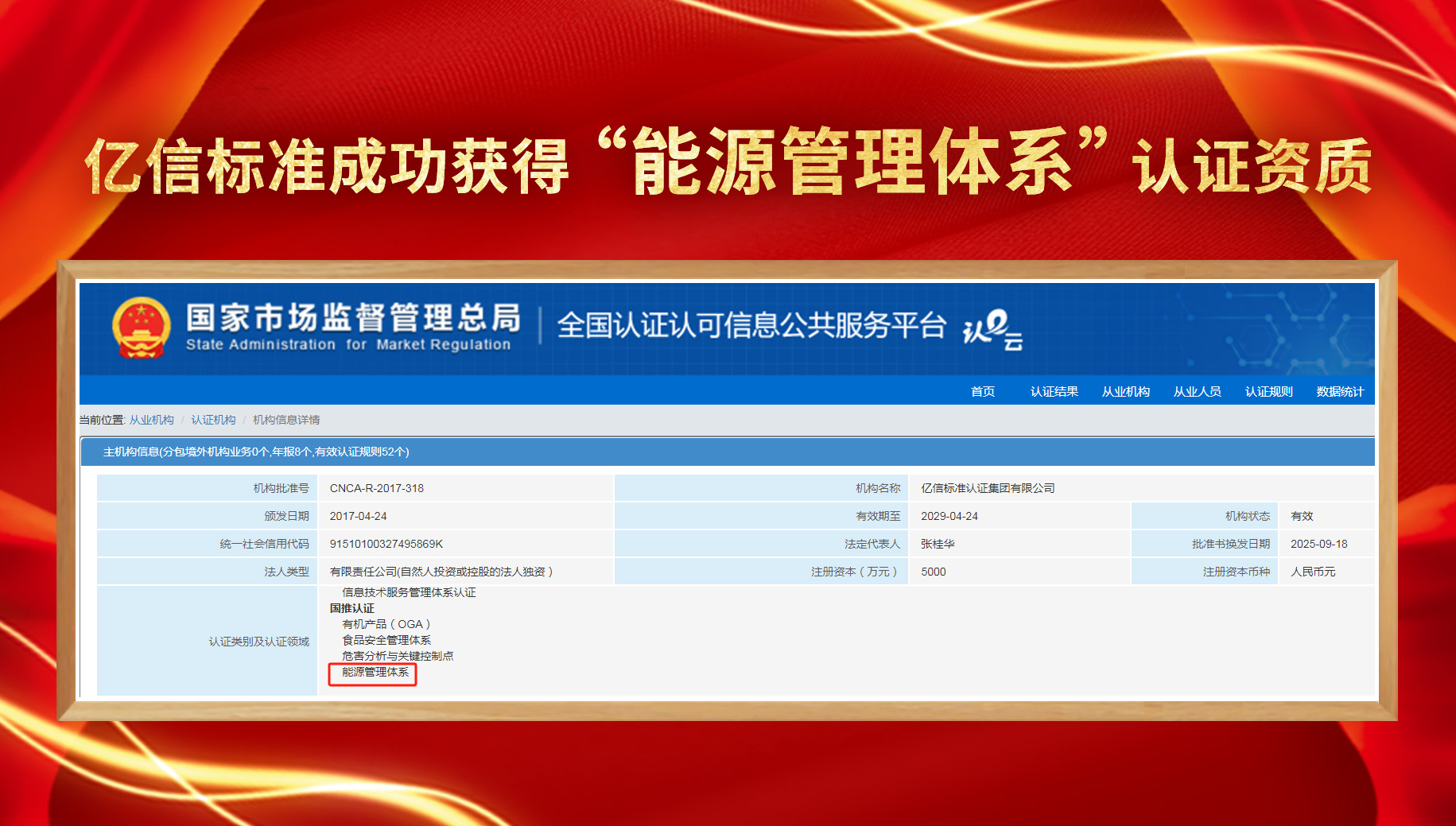This screenshot has width=1456, height=826.
Task: Select approval number CNCA-R-2017-318
Action: click(x=377, y=487)
